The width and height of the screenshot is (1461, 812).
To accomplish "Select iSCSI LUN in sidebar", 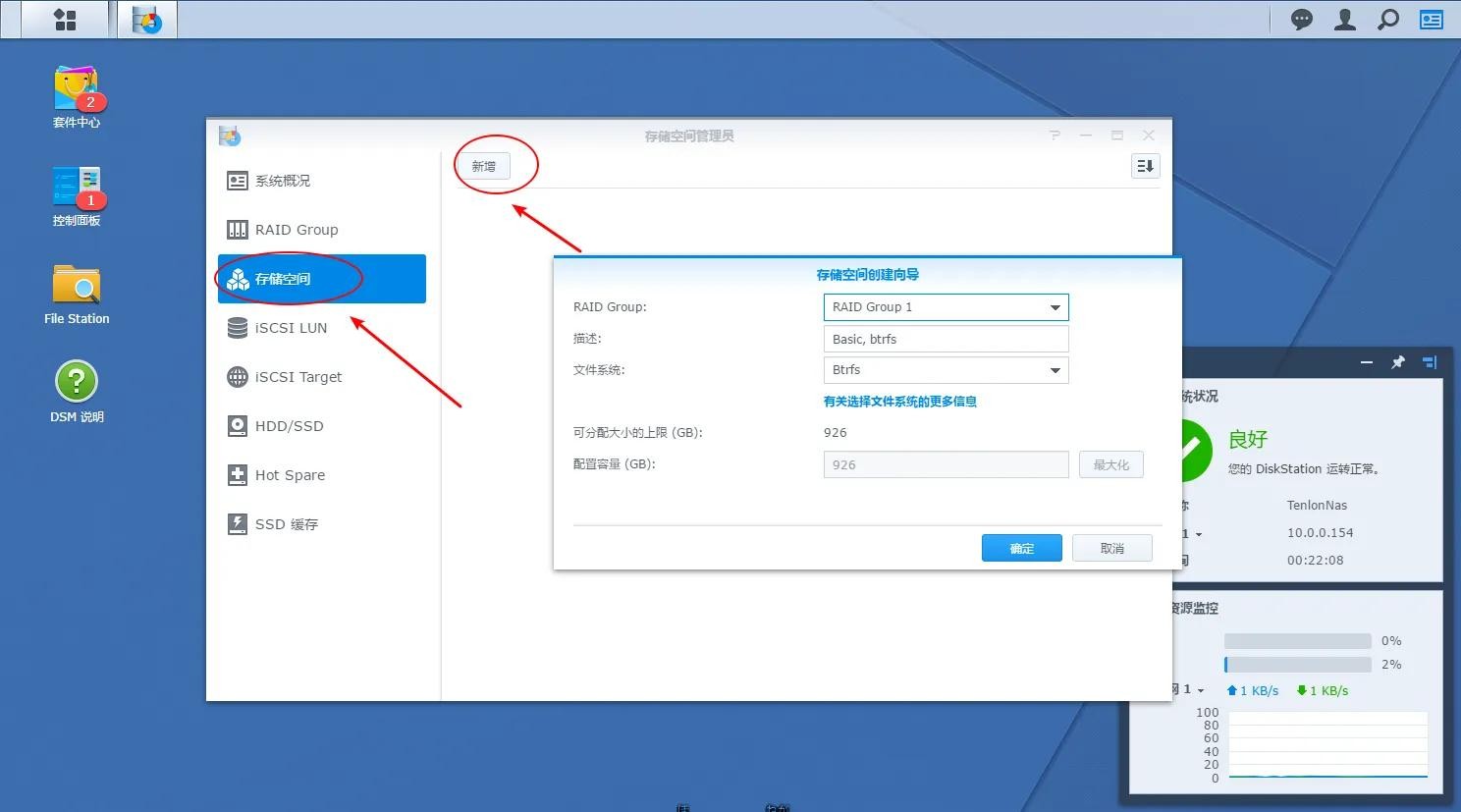I will (291, 328).
